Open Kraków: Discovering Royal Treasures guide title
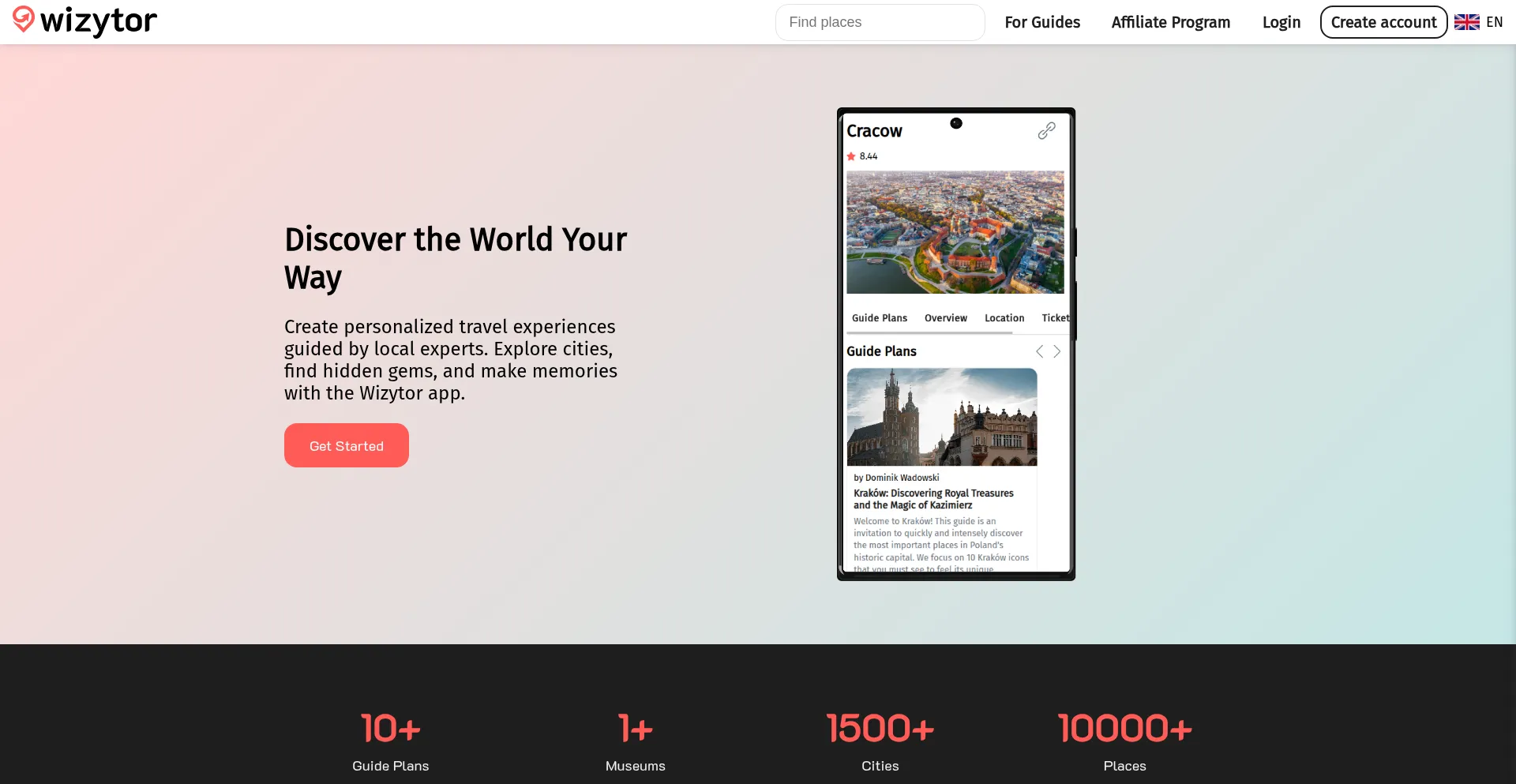The width and height of the screenshot is (1516, 784). click(933, 499)
